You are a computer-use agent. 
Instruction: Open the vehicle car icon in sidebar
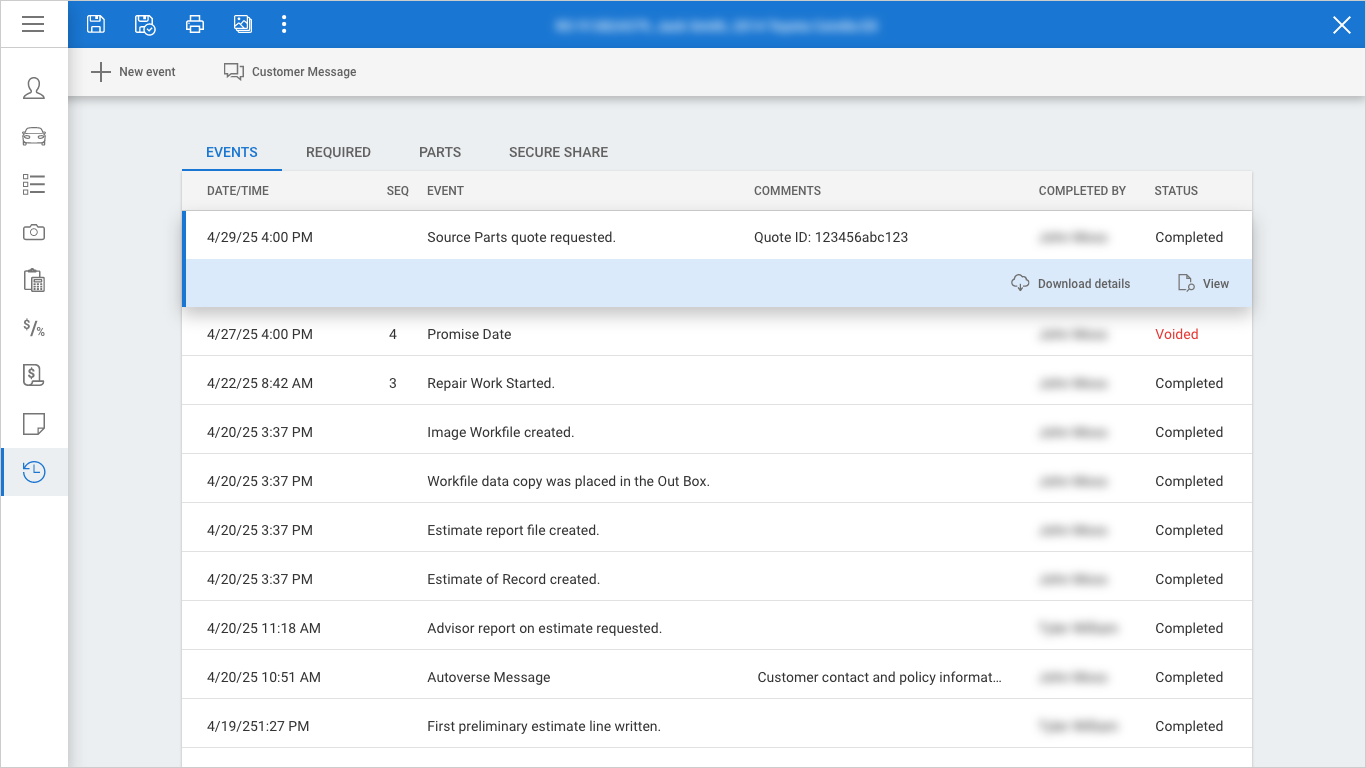(x=34, y=136)
